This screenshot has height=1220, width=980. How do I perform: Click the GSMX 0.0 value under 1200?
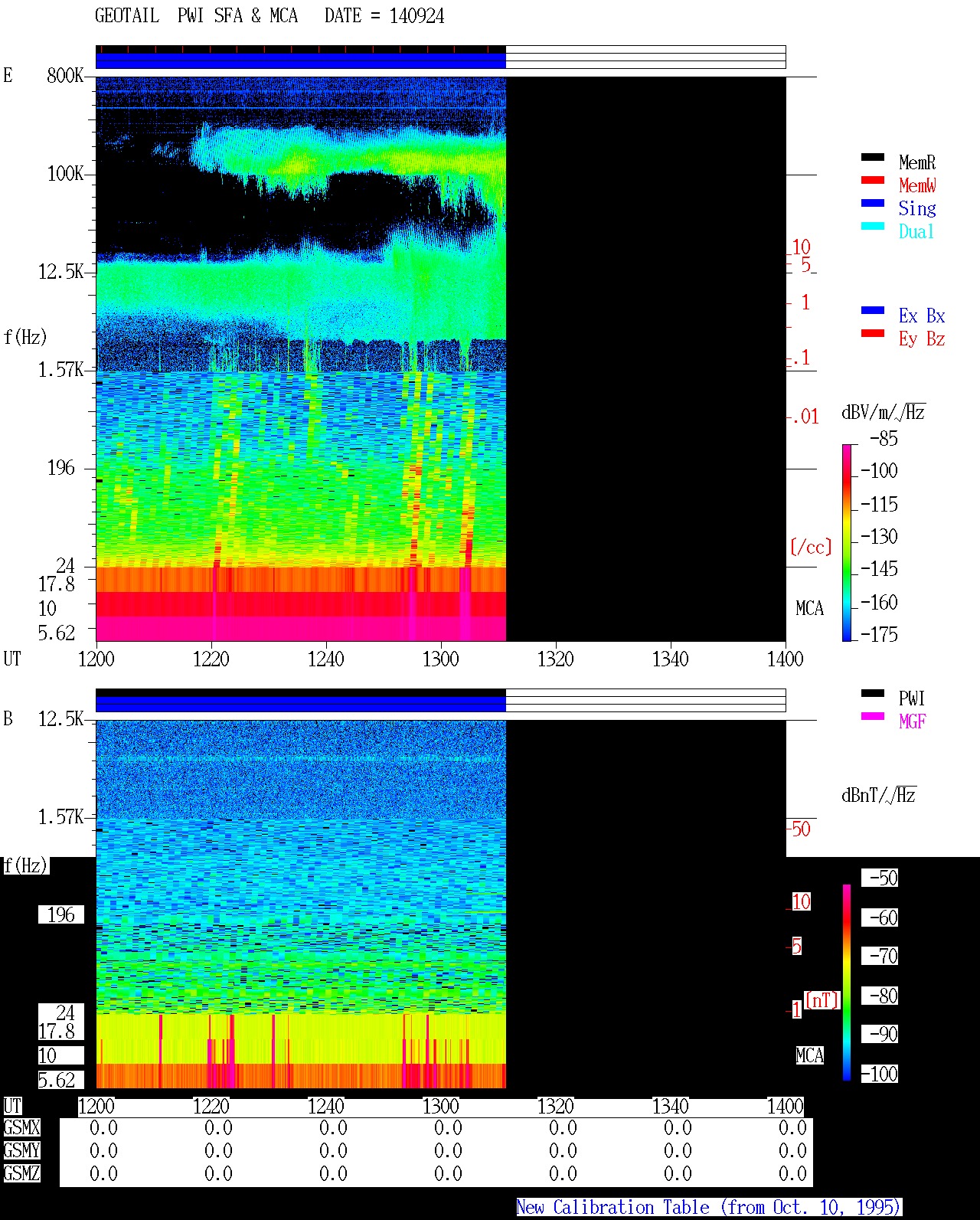103,1127
